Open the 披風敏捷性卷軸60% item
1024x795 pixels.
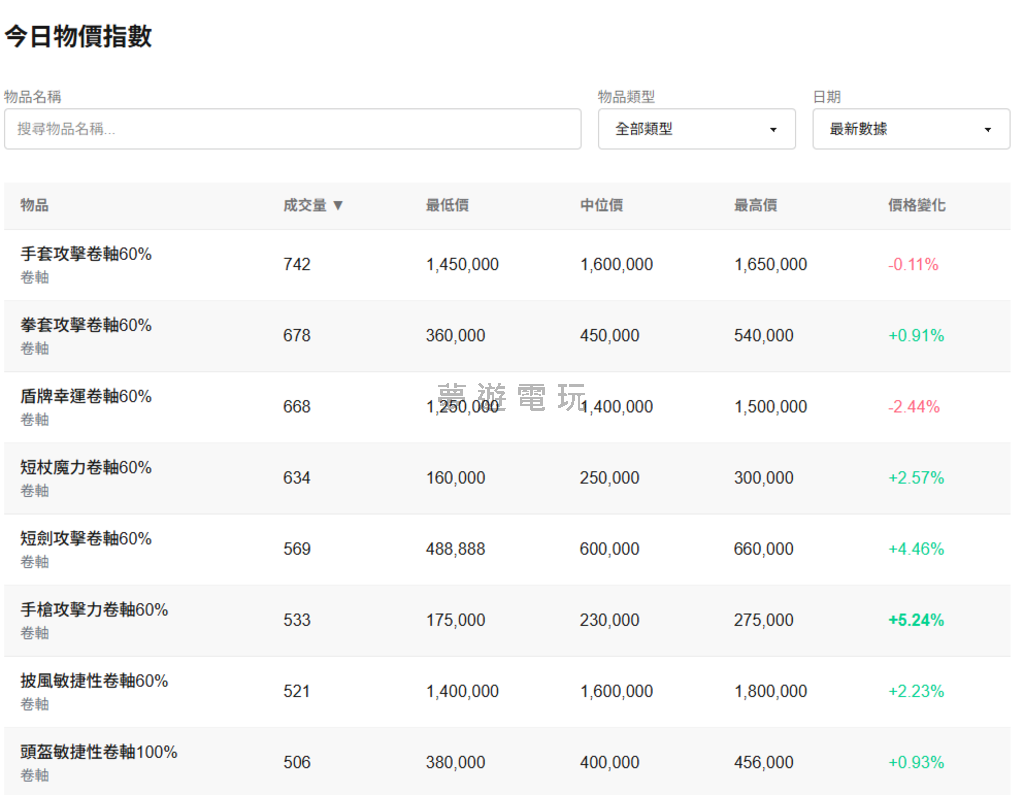pos(94,681)
